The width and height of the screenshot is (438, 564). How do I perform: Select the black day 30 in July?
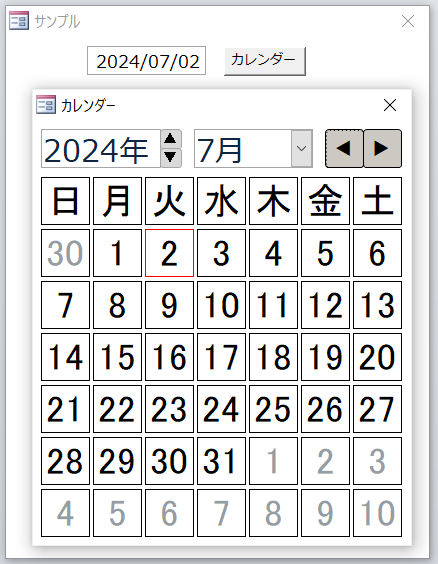[169, 461]
